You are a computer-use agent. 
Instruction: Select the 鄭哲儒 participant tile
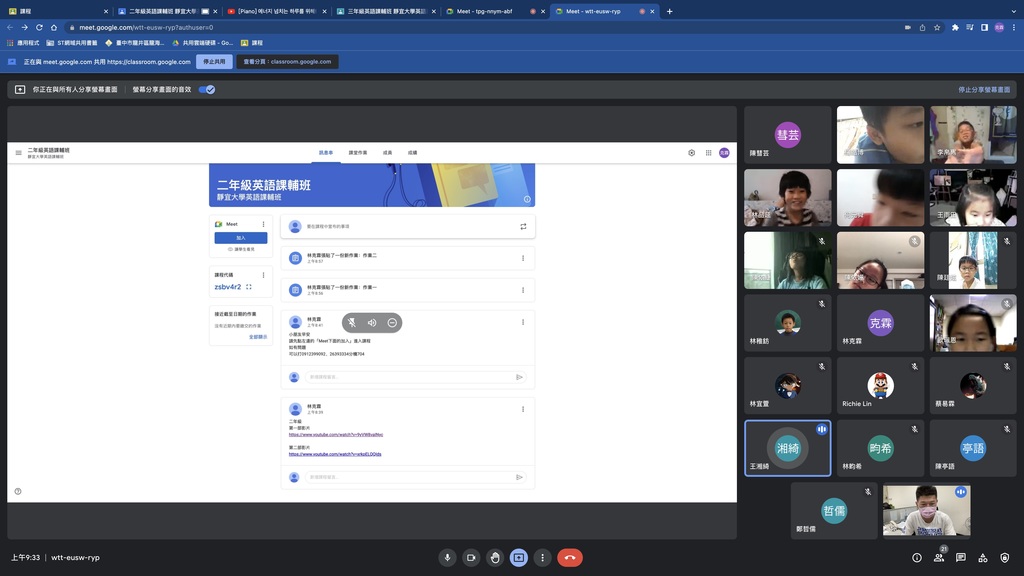[x=834, y=511]
